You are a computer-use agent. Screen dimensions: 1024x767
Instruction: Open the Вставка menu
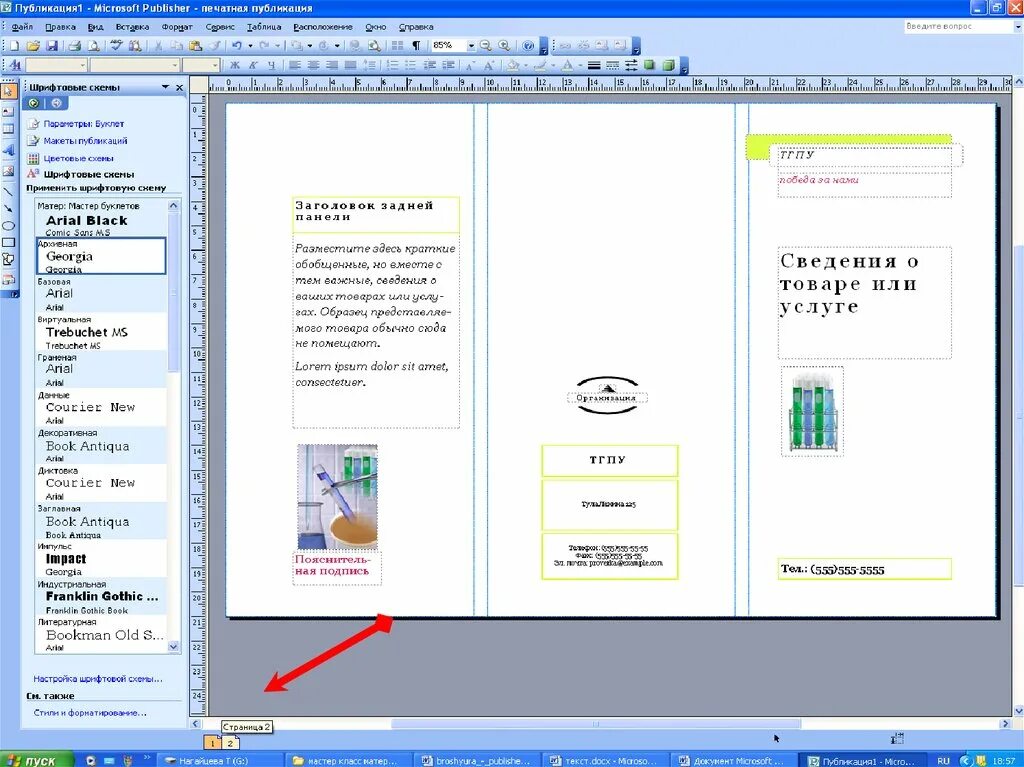132,27
